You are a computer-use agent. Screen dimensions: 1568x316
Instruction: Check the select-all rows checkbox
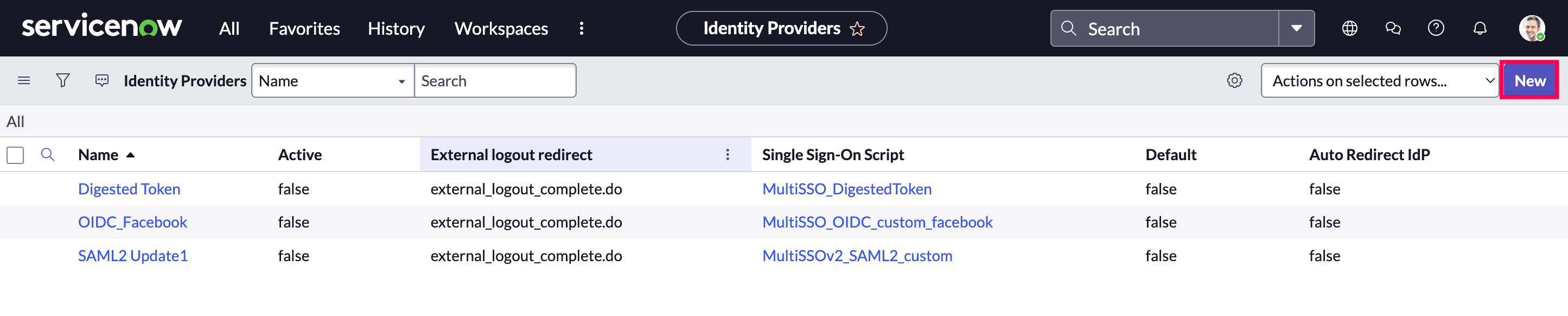(15, 155)
